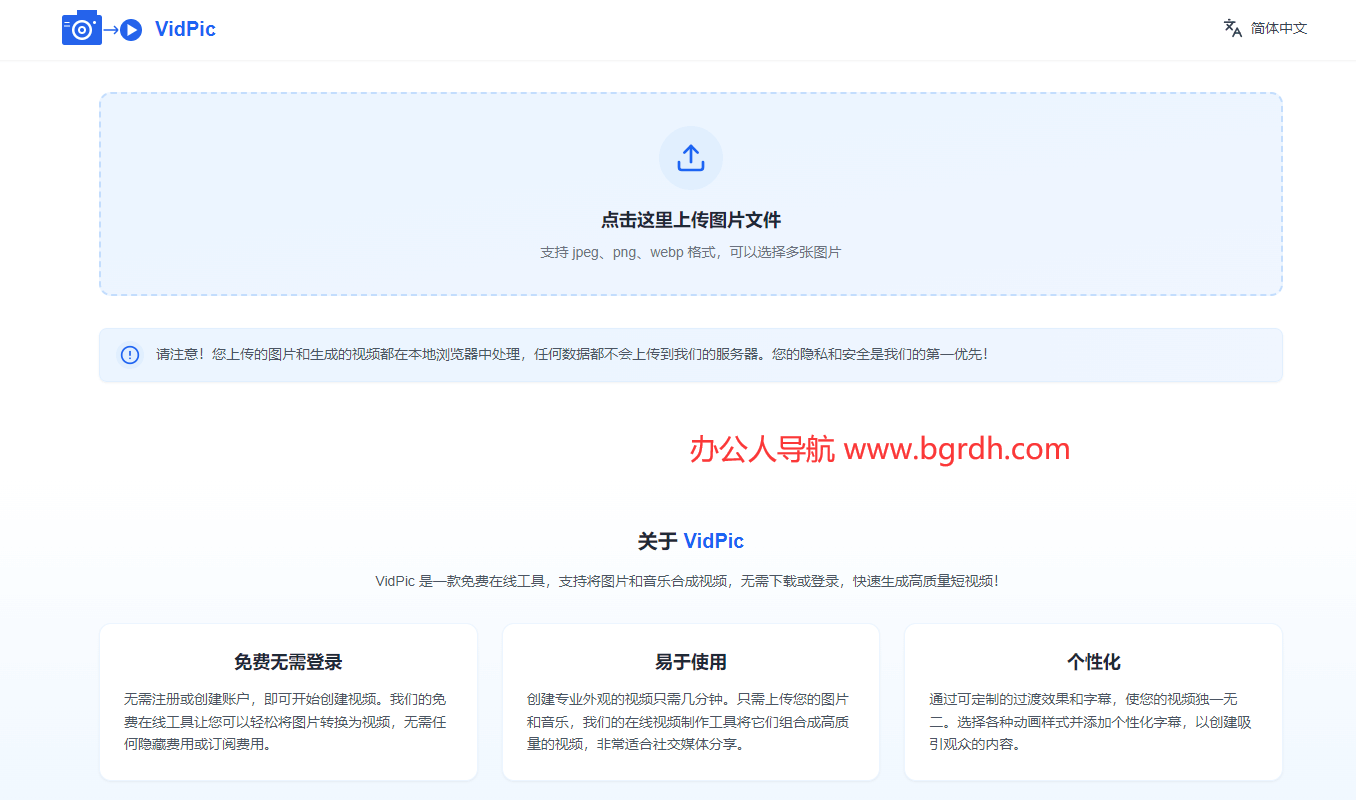
Task: Click the VidPic camera logo icon
Action: click(81, 29)
